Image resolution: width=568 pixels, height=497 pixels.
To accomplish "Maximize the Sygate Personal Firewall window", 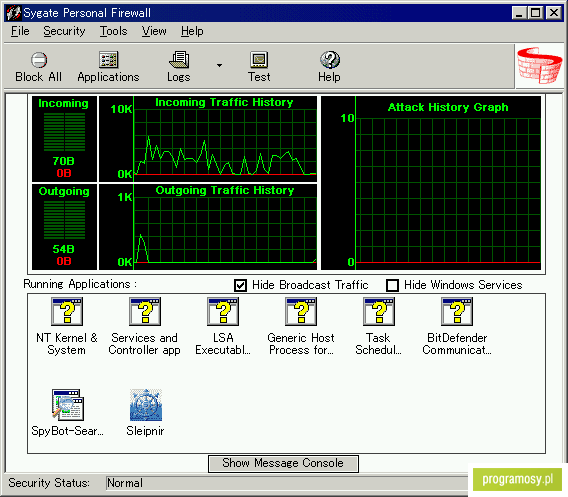I will pos(535,13).
